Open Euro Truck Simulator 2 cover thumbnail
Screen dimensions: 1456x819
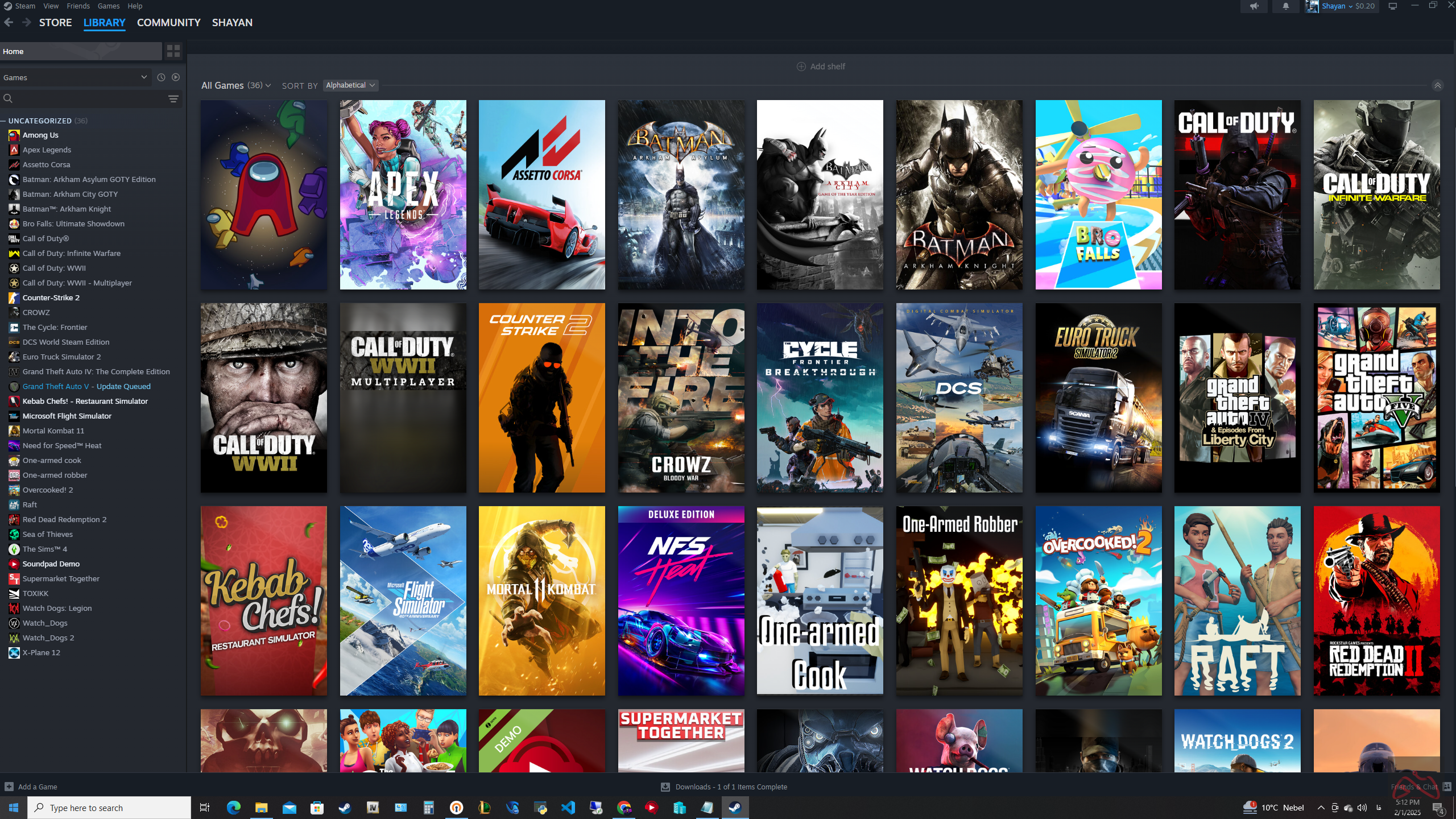pos(1098,398)
